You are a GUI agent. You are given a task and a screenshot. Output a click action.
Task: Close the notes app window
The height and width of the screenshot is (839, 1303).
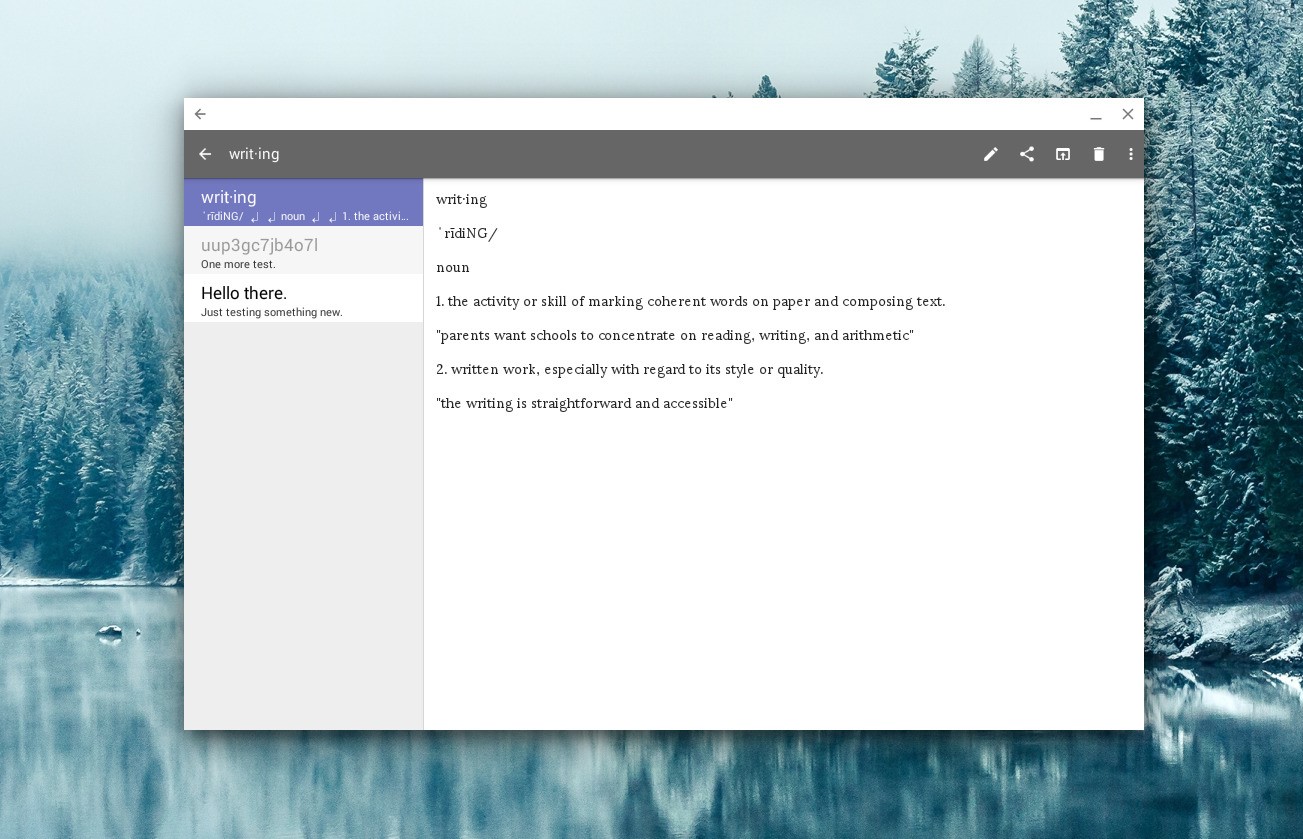click(x=1128, y=114)
